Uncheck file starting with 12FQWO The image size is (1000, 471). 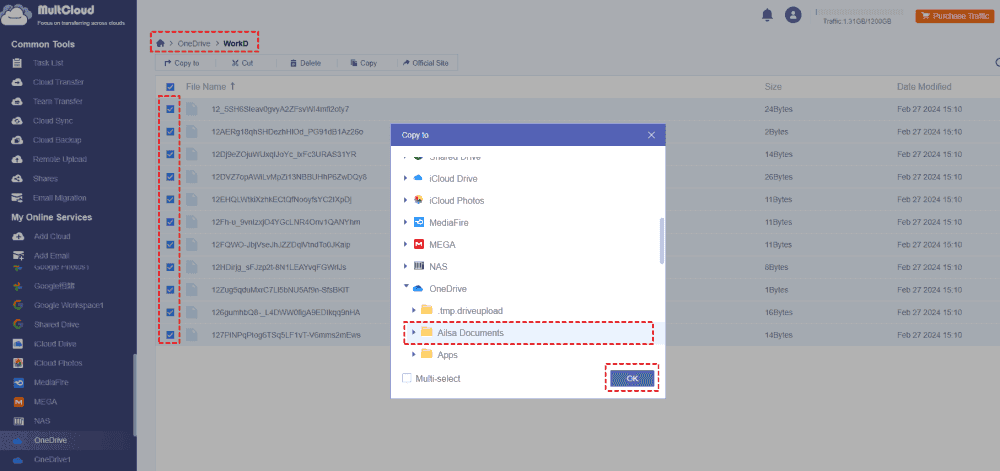[170, 244]
